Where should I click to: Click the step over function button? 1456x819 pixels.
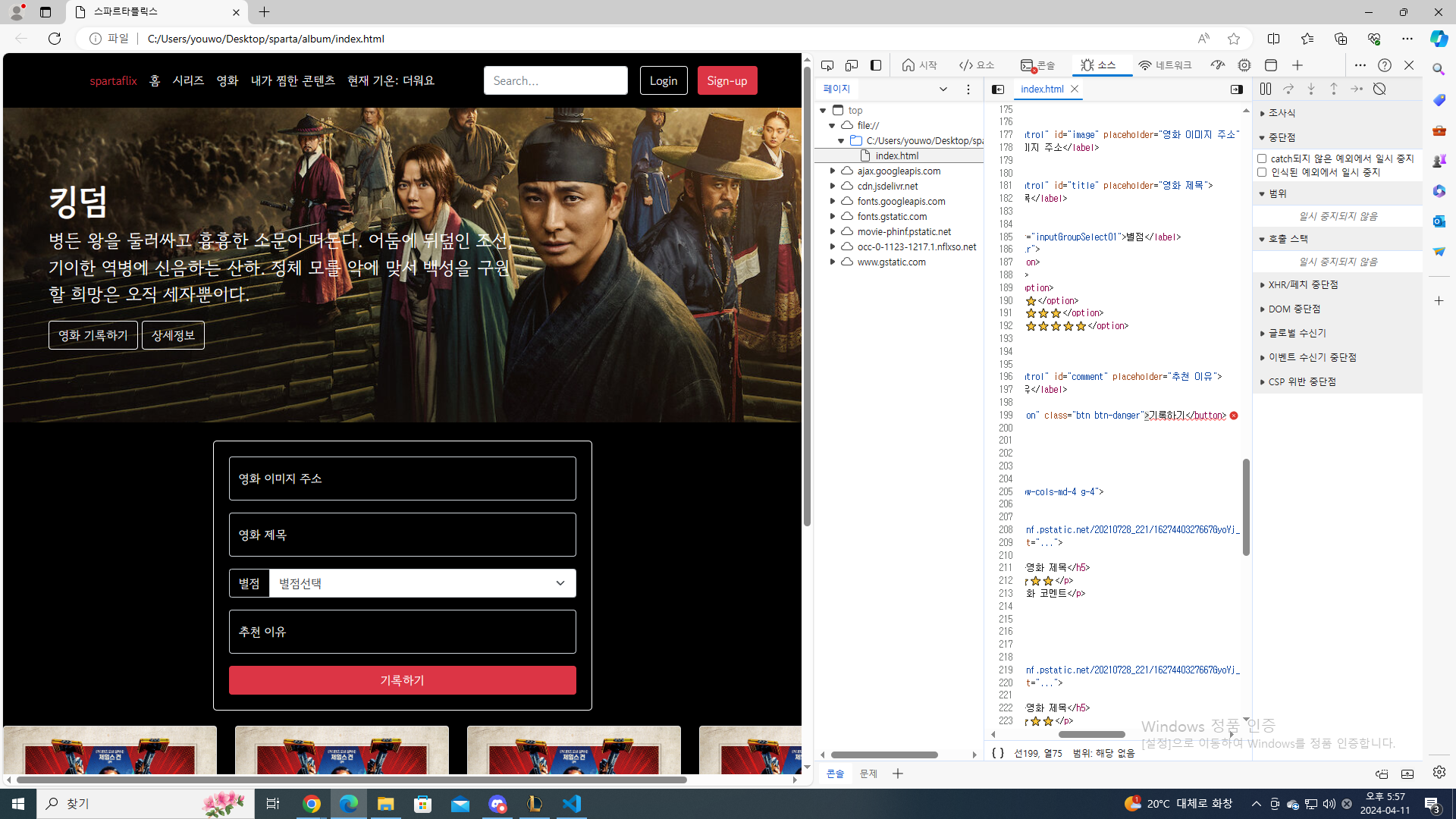(1288, 89)
